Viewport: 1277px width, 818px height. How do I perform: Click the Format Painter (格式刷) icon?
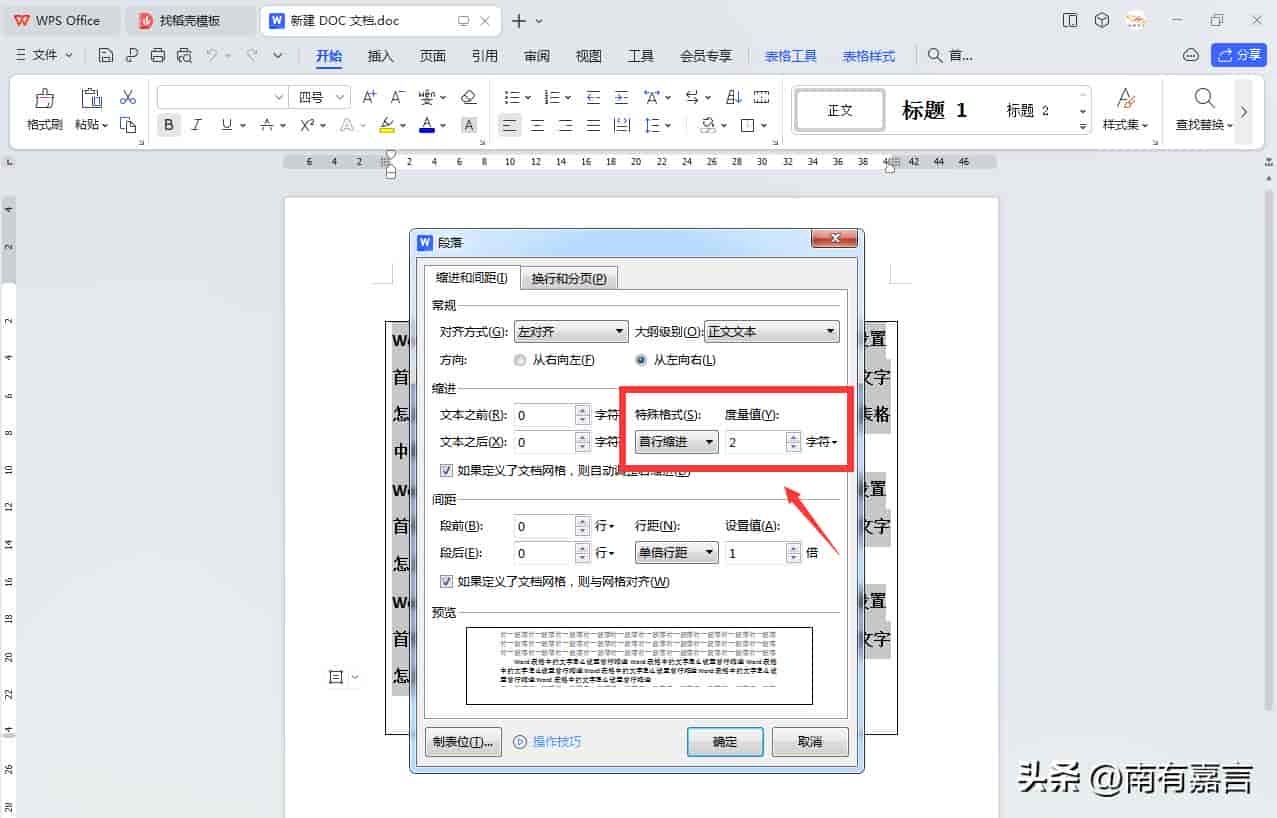[45, 98]
